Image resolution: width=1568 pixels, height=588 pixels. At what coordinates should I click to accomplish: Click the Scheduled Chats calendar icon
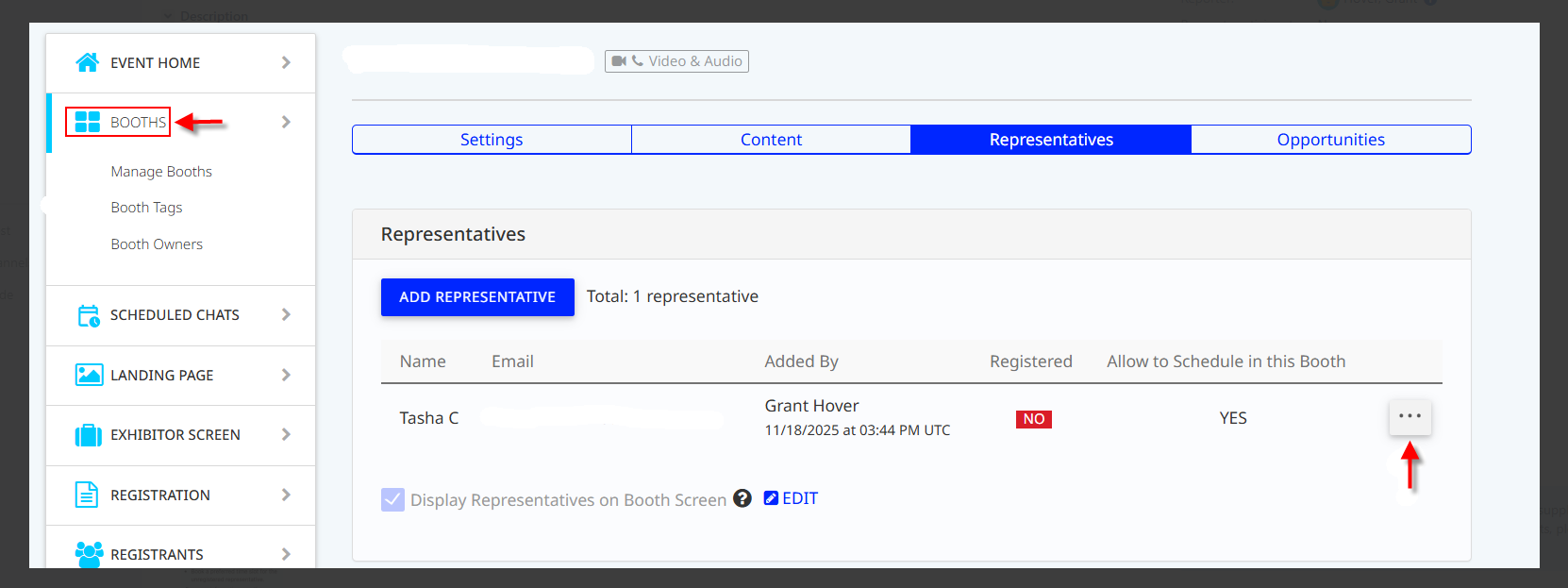[x=88, y=315]
